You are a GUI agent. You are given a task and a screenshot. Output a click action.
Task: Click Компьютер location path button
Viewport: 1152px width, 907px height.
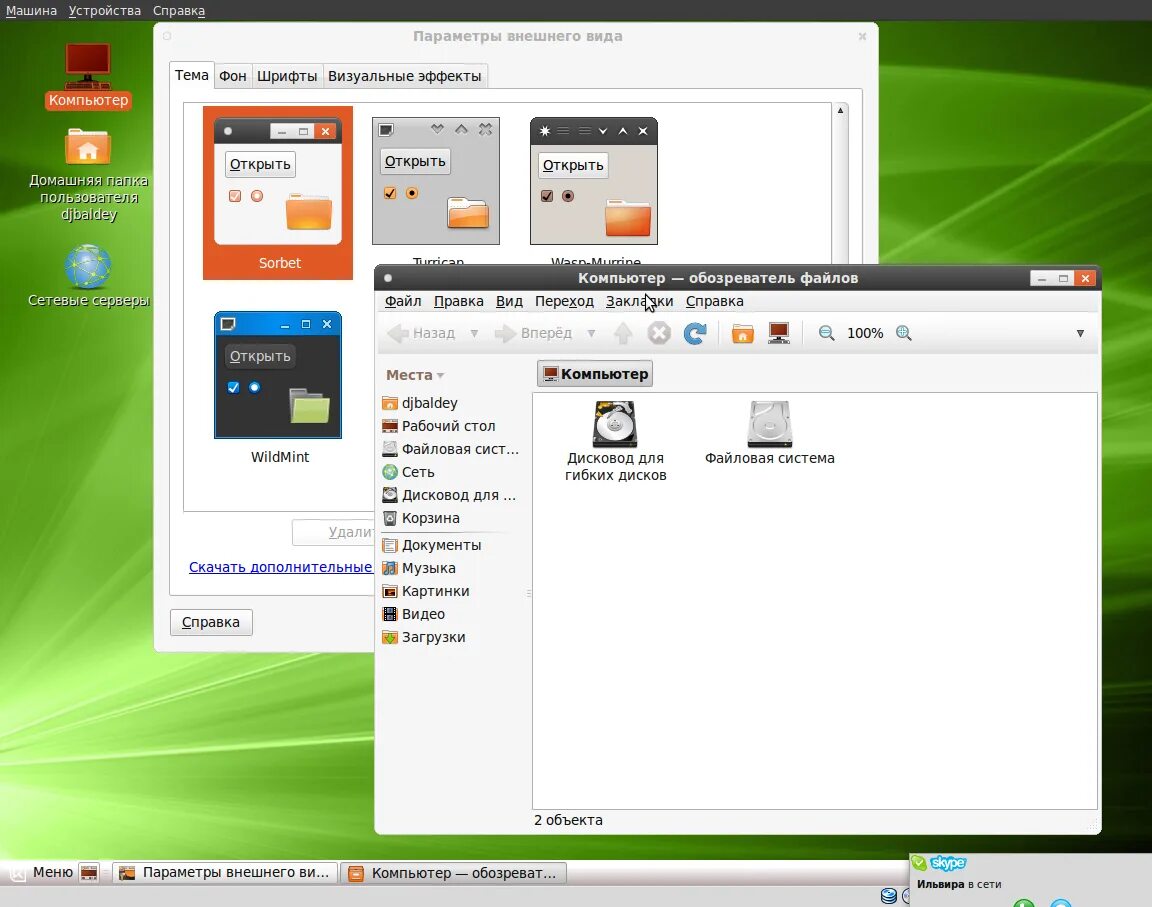tap(595, 374)
